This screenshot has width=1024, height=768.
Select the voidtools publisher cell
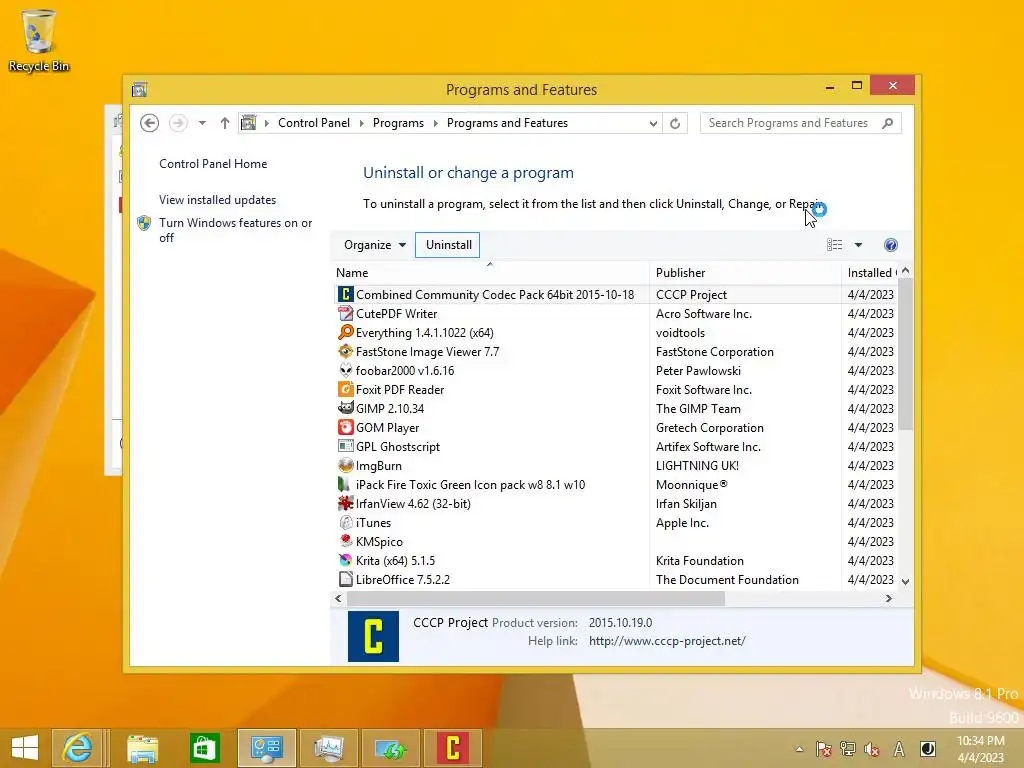point(680,332)
